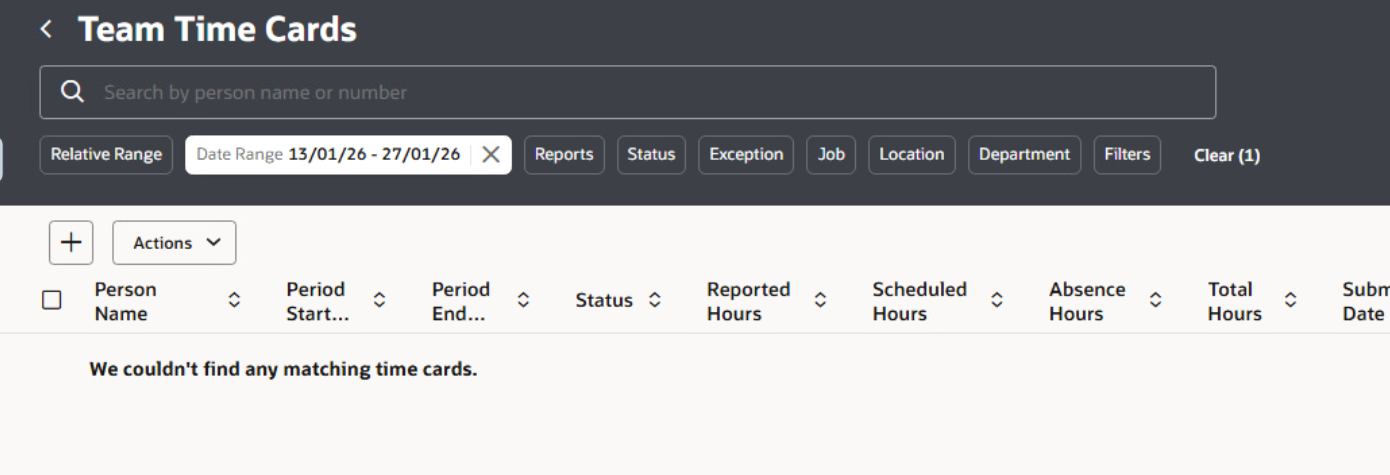Click the magnifier search icon
Screen dimensions: 1390x475
72,92
